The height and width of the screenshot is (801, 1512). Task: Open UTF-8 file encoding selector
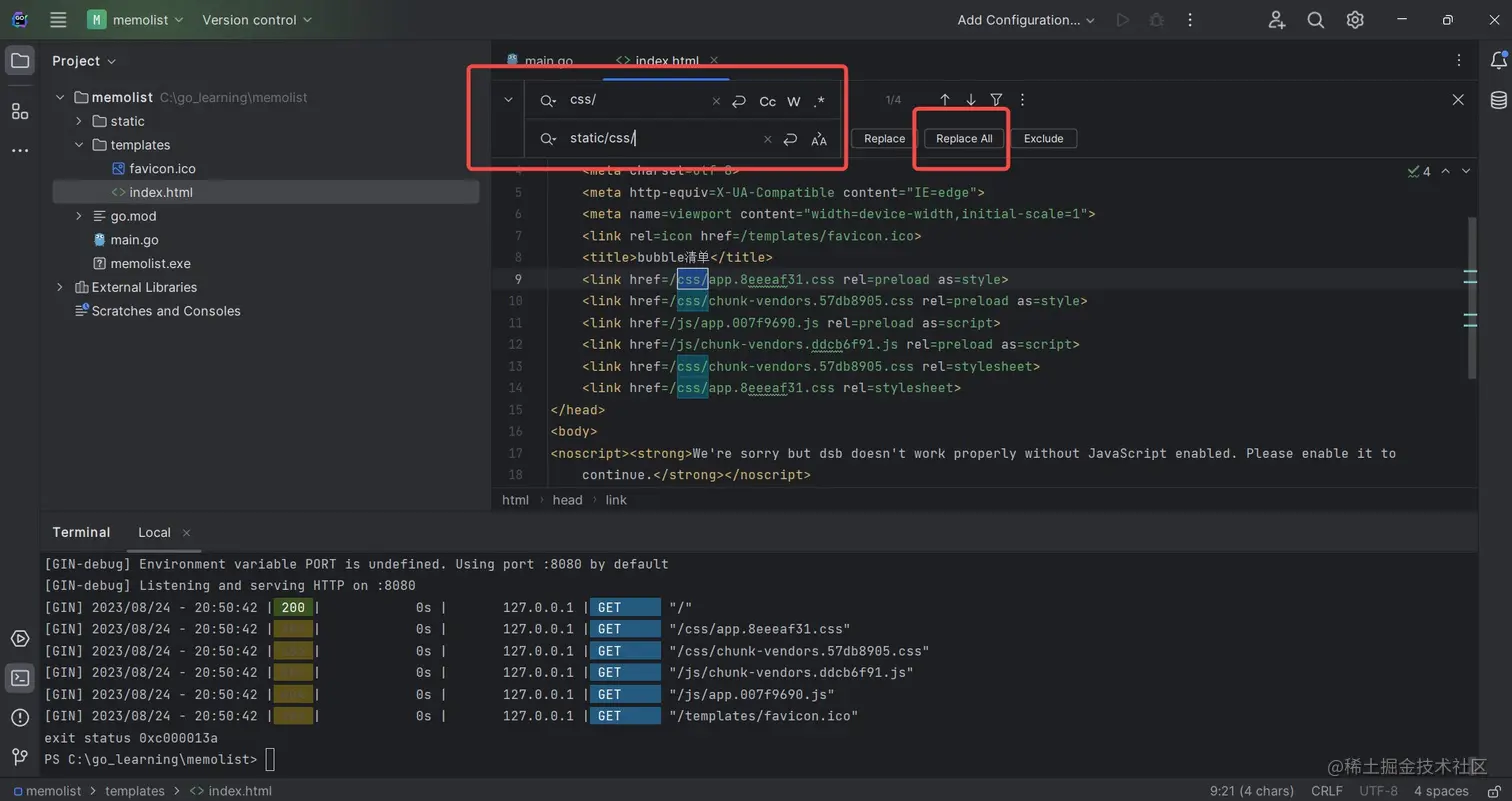click(x=1378, y=791)
